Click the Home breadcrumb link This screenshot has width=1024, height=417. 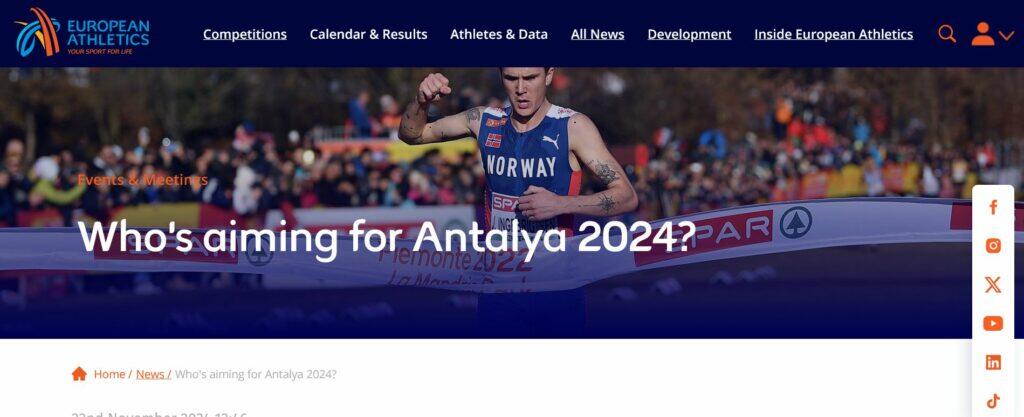[109, 374]
